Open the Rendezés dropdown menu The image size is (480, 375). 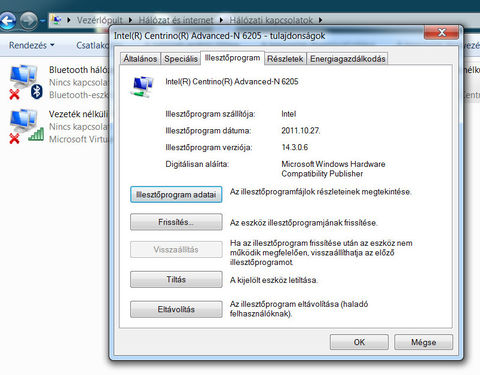[32, 45]
